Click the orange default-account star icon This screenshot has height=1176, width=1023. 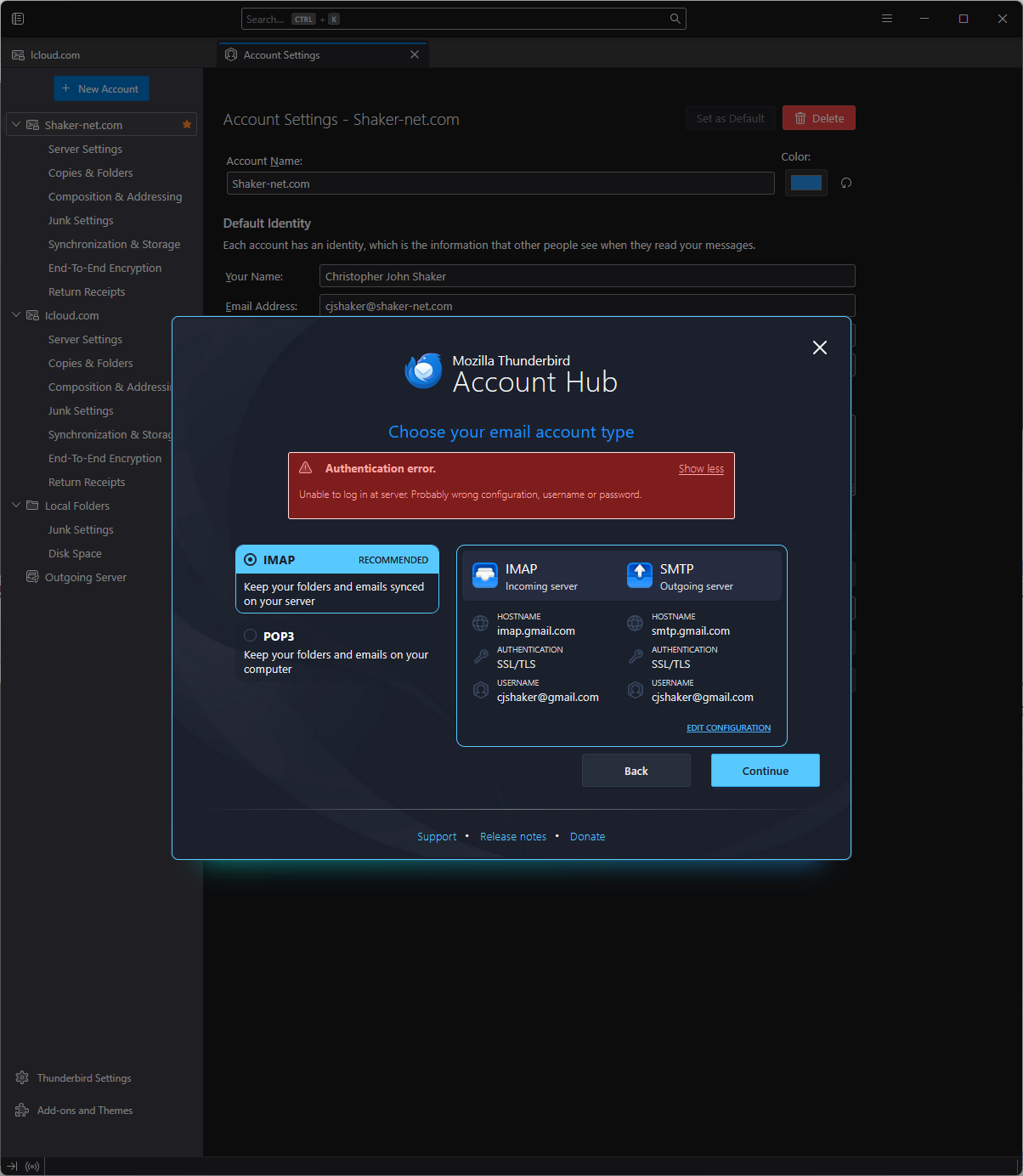pyautogui.click(x=187, y=125)
